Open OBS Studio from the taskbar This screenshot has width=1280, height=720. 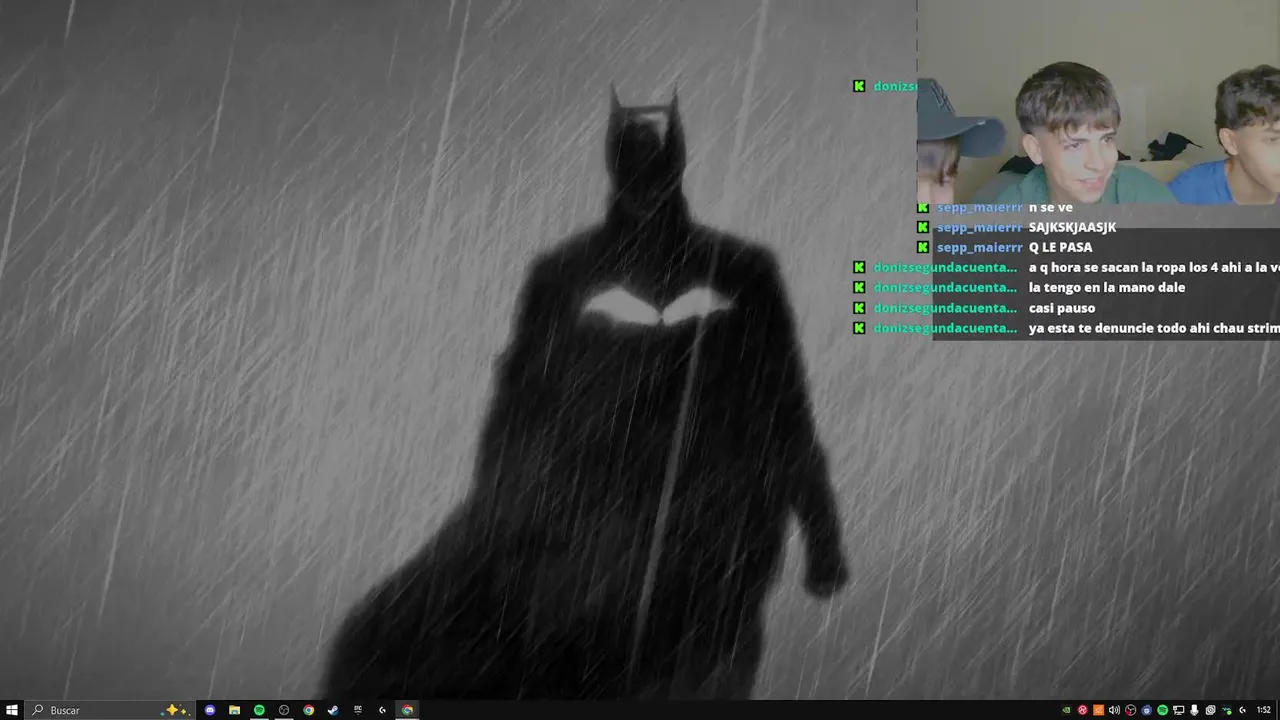tap(284, 710)
